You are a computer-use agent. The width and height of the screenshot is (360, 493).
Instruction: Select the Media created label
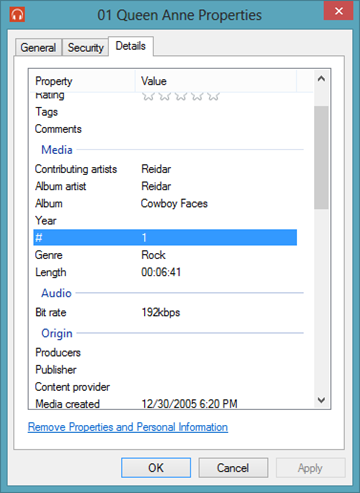[67, 404]
